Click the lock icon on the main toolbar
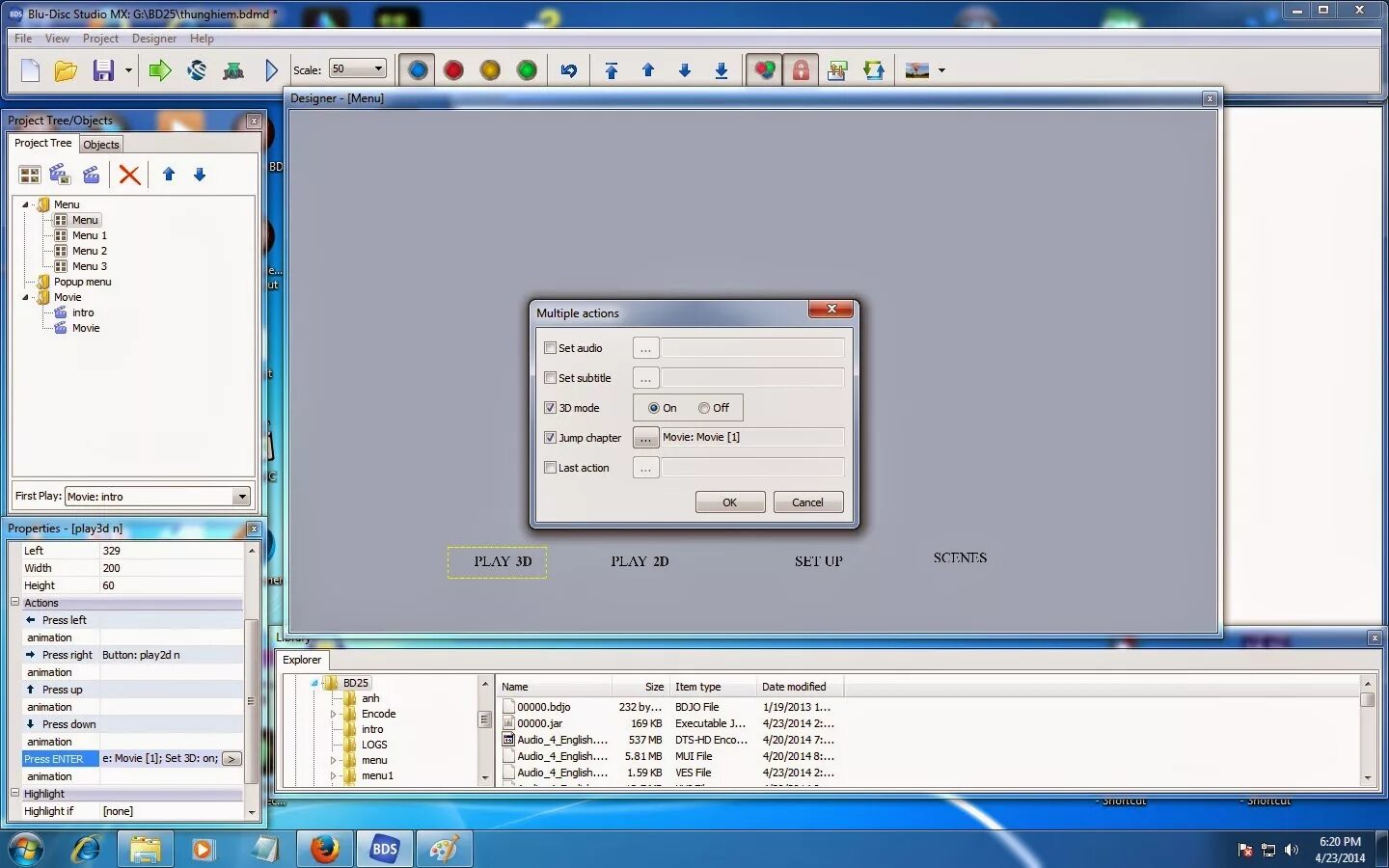 801,69
